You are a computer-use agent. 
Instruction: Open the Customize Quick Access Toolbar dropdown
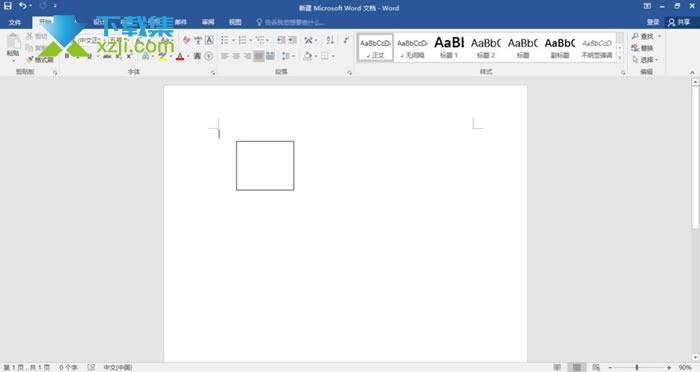pyautogui.click(x=55, y=6)
